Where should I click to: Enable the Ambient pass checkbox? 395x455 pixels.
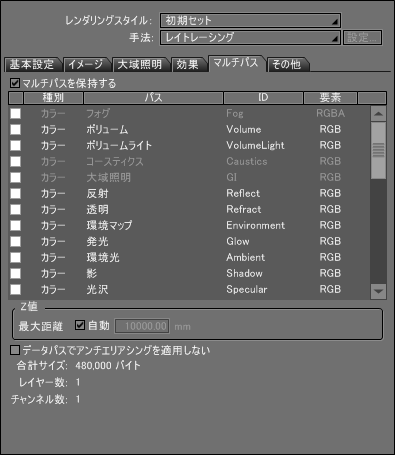coord(15,257)
